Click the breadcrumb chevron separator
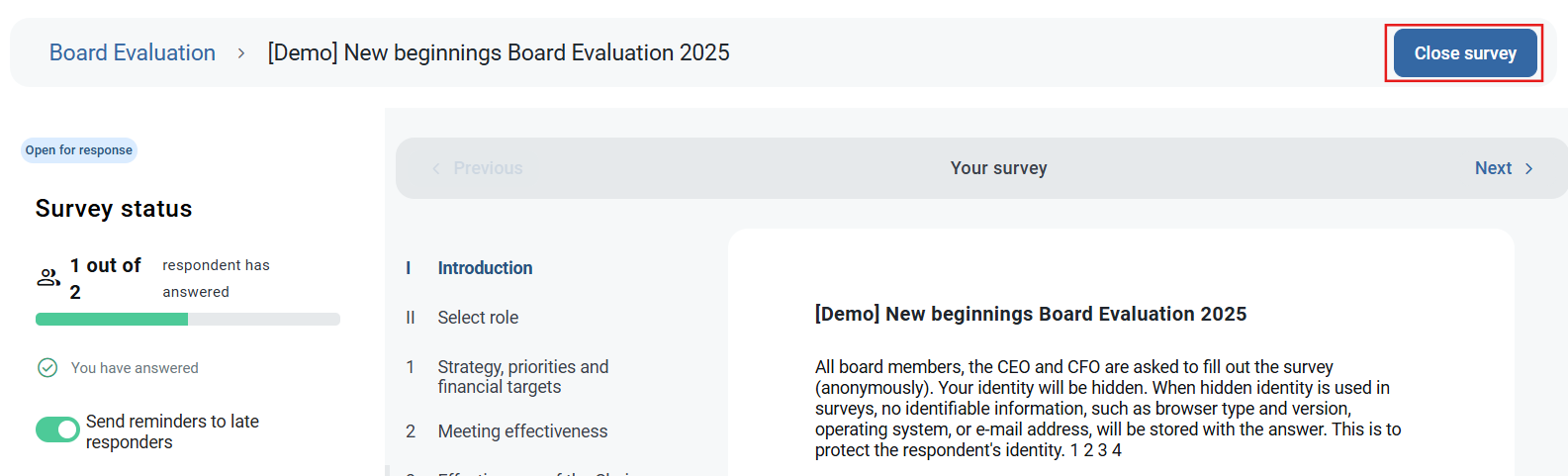Viewport: 1568px width, 476px height. [x=241, y=53]
